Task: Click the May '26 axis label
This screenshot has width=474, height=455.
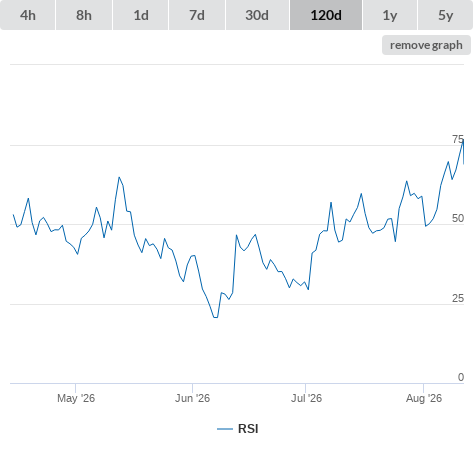Action: point(76,398)
